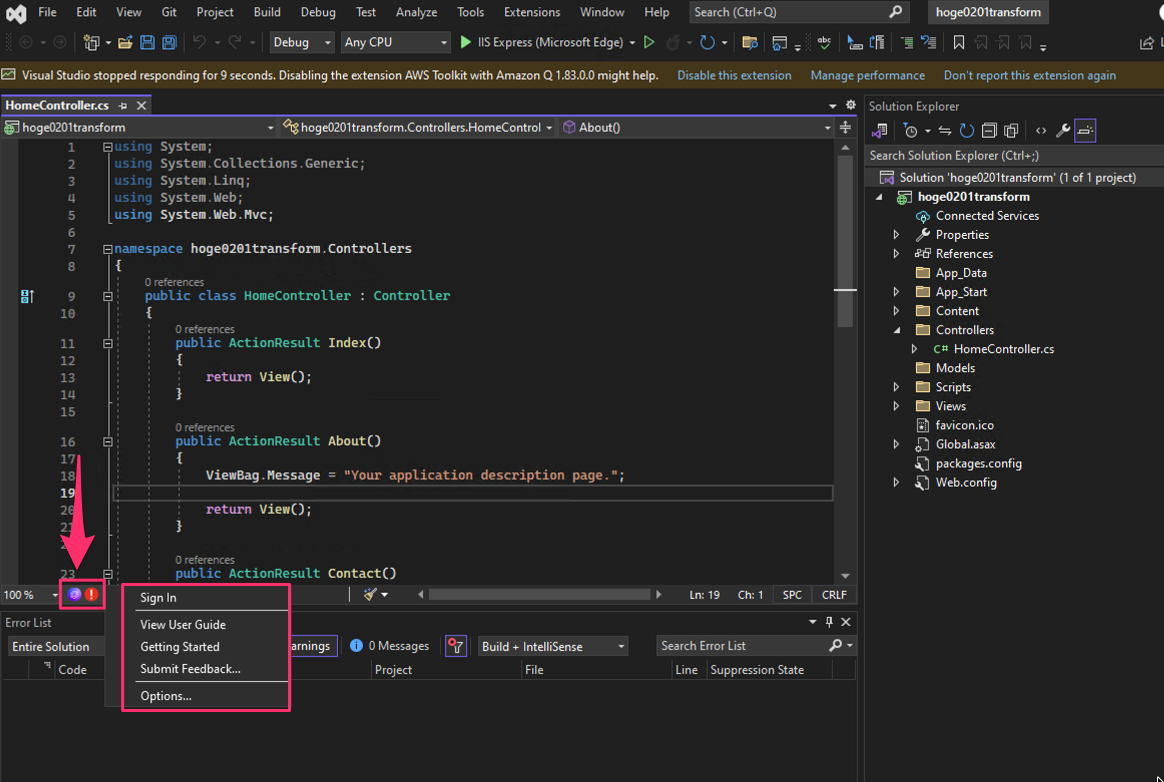The height and width of the screenshot is (782, 1164).
Task: Click the Search Error List input field
Action: [x=742, y=646]
